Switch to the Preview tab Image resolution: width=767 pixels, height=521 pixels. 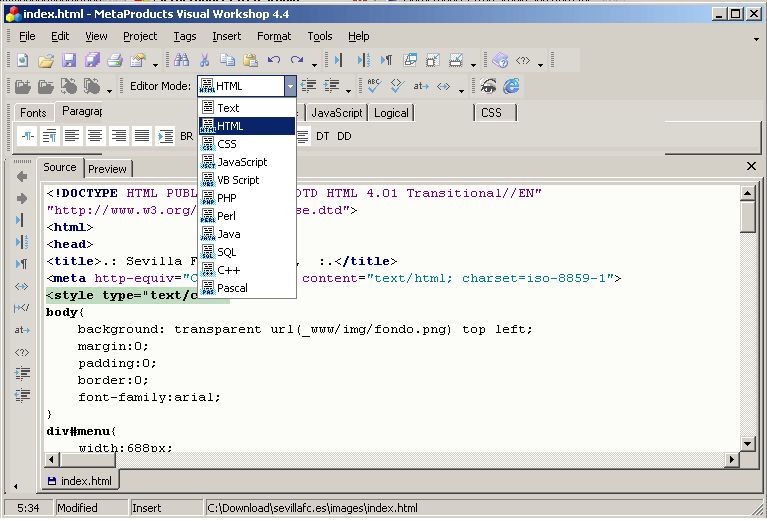coord(108,169)
